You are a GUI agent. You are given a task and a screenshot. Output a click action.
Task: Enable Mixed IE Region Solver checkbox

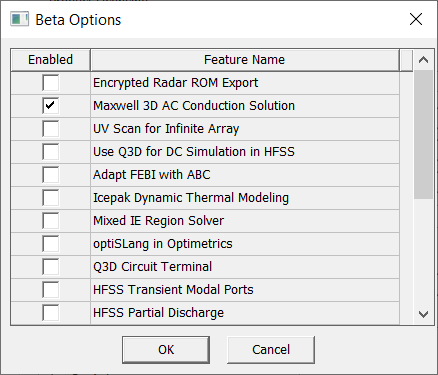[x=51, y=221]
